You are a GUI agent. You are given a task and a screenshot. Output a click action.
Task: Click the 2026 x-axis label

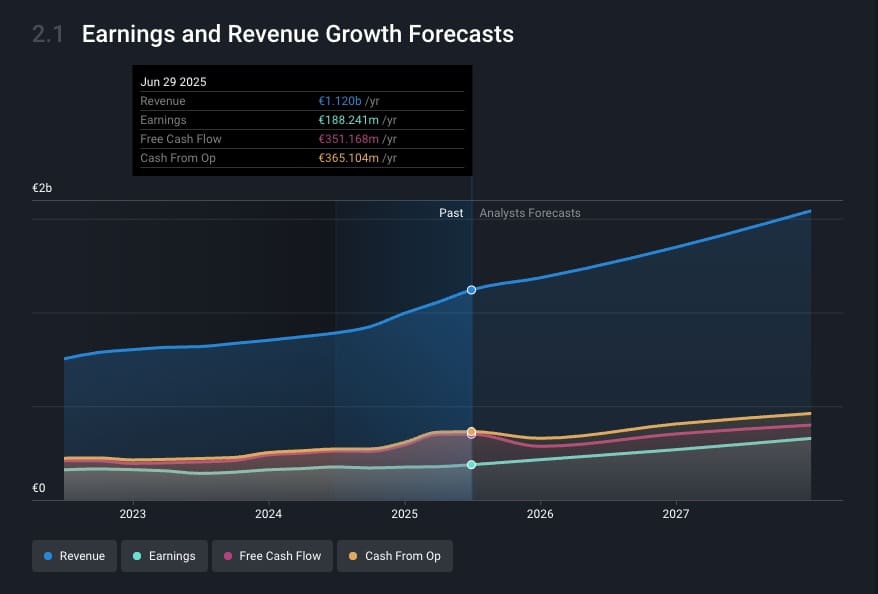540,514
